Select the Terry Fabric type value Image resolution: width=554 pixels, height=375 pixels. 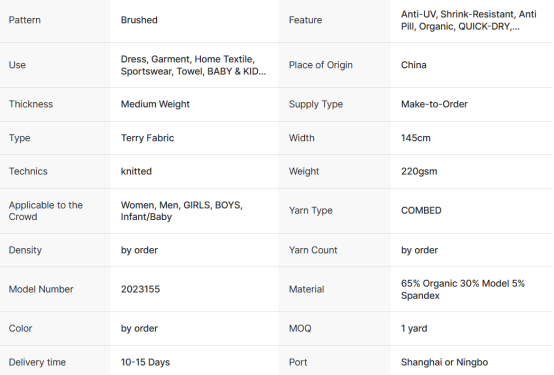point(147,138)
